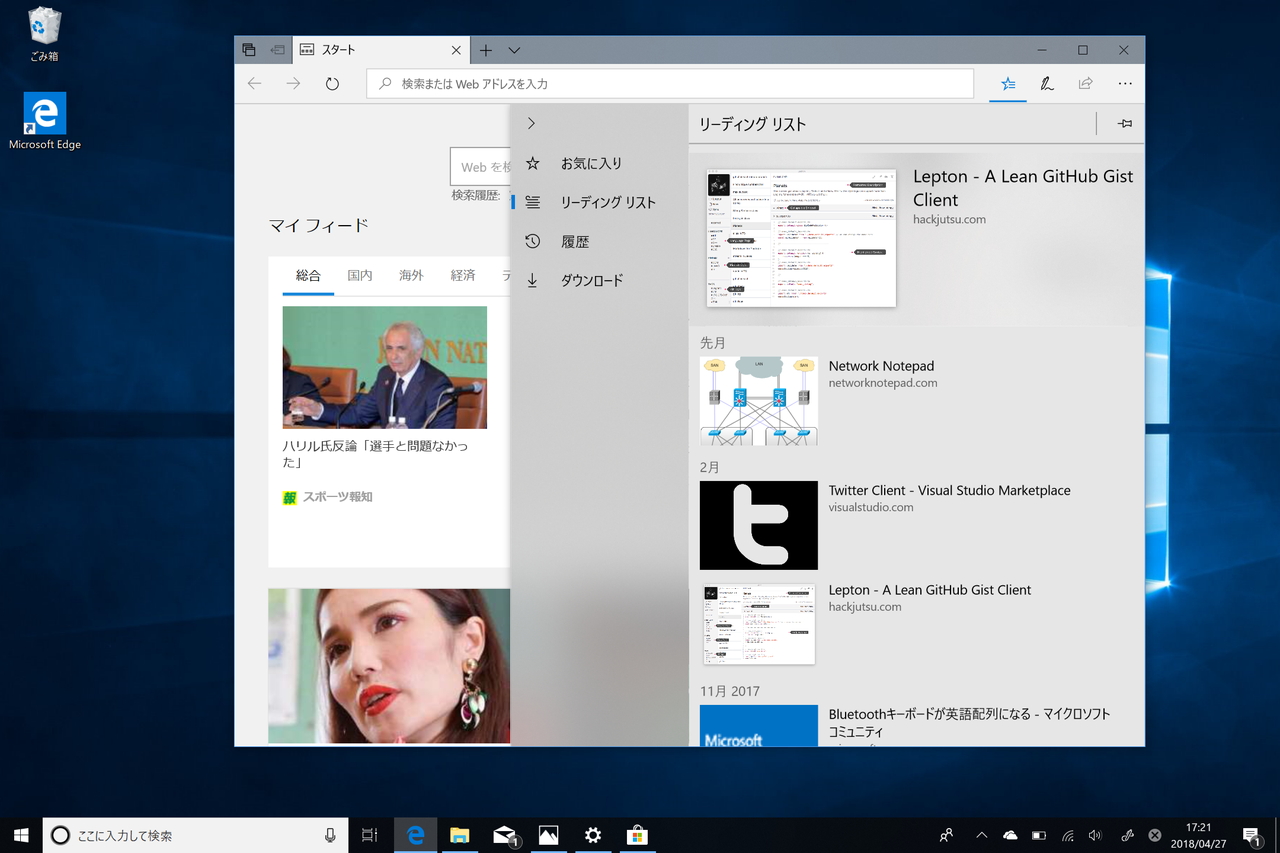Open the Action Center notifications icon
The width and height of the screenshot is (1280, 853).
pyautogui.click(x=1252, y=835)
